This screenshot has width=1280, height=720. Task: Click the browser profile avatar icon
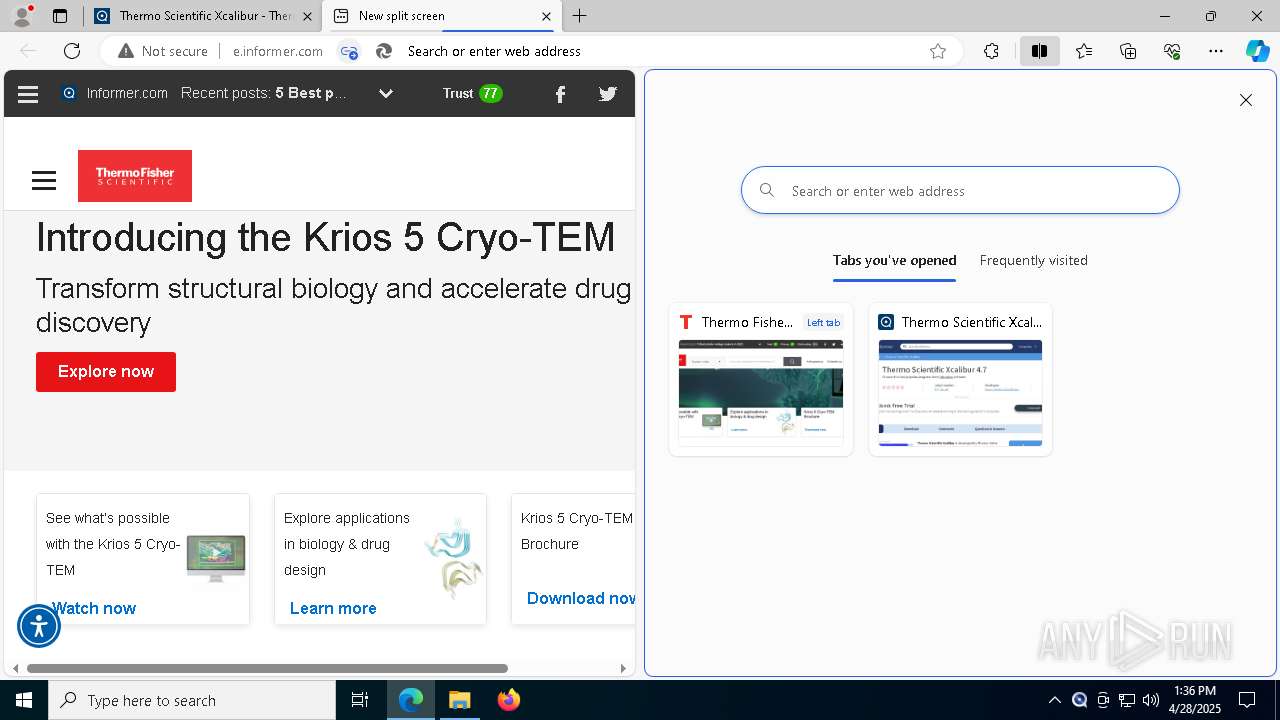22,16
